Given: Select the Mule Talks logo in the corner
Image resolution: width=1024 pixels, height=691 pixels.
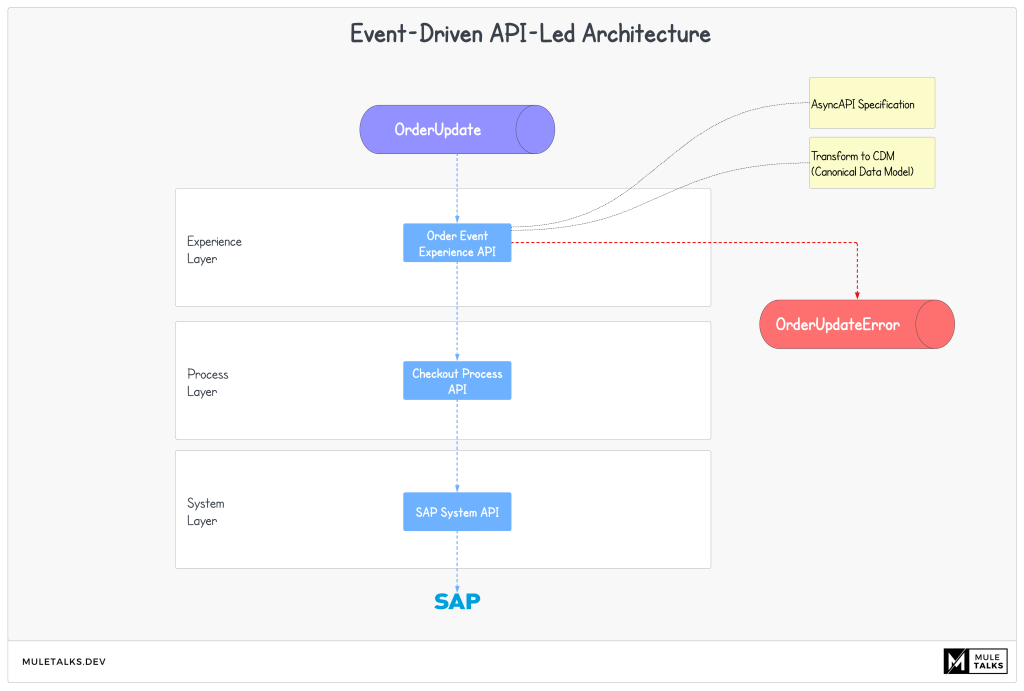Looking at the screenshot, I should 975,660.
